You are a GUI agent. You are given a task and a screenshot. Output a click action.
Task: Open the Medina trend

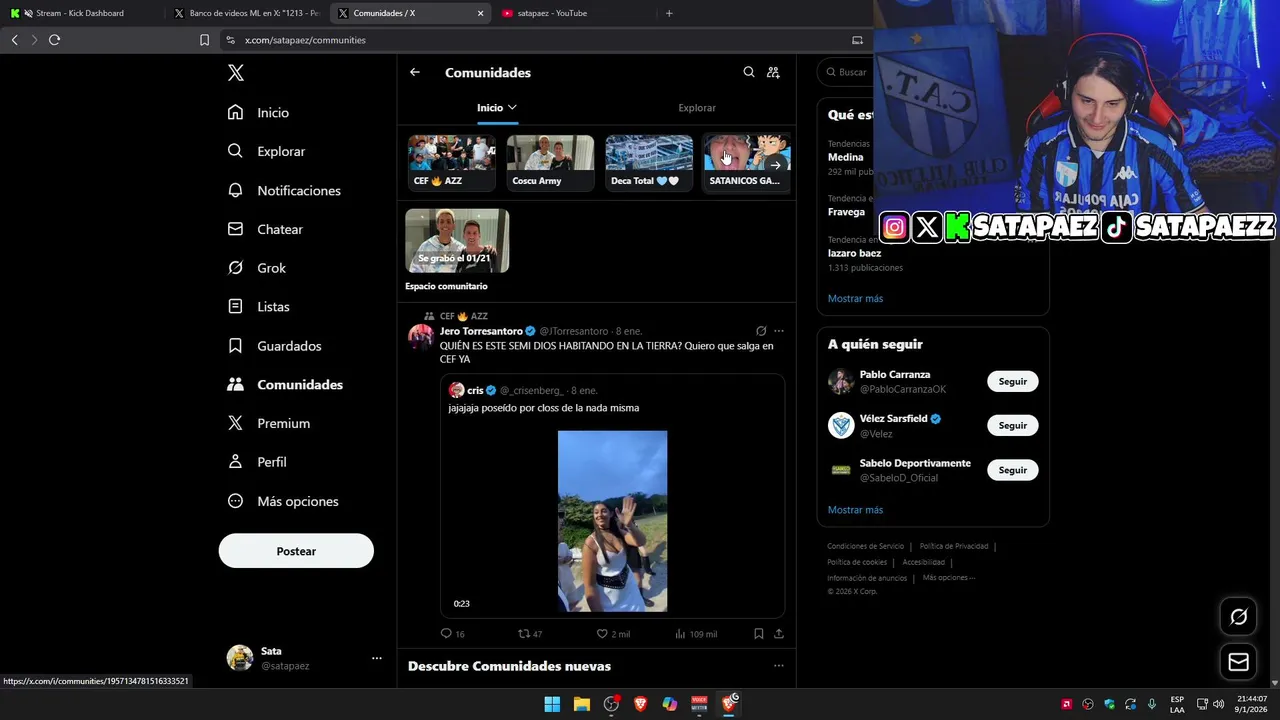tap(845, 157)
